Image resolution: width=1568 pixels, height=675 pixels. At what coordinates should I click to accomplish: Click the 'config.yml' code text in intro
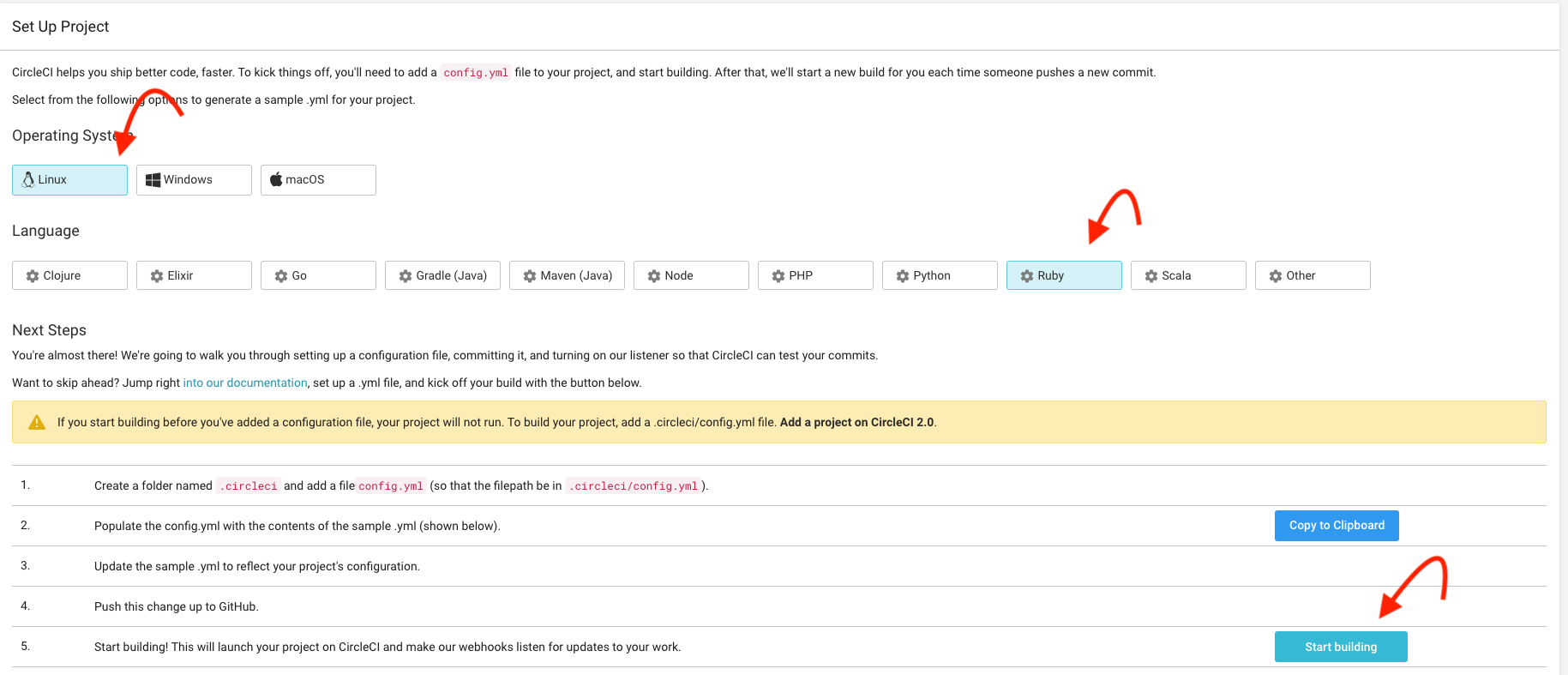(476, 73)
